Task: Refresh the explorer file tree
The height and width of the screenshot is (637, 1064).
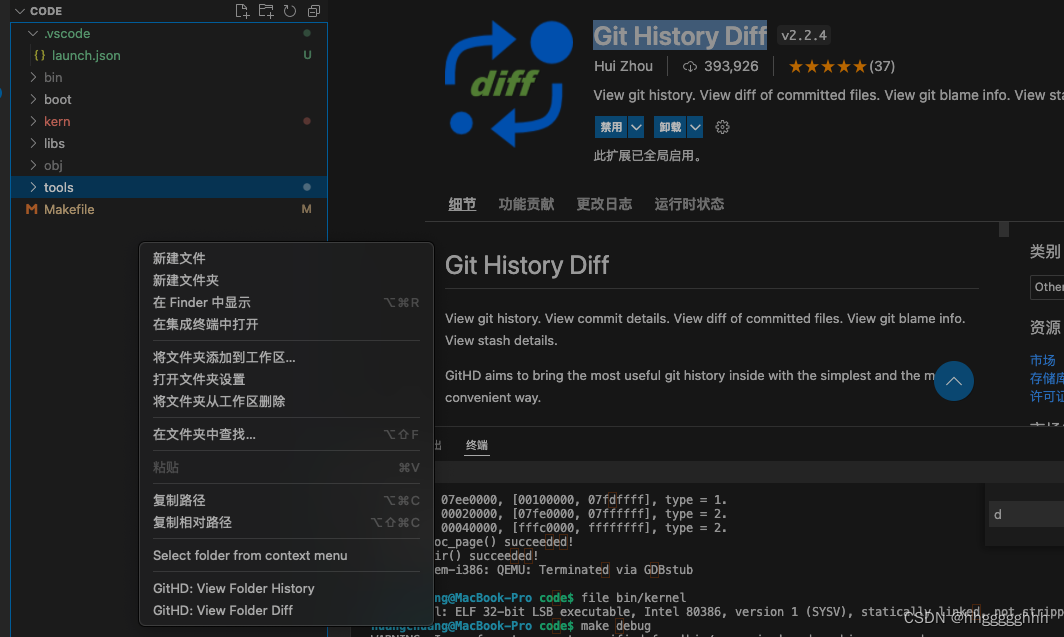Action: (290, 11)
